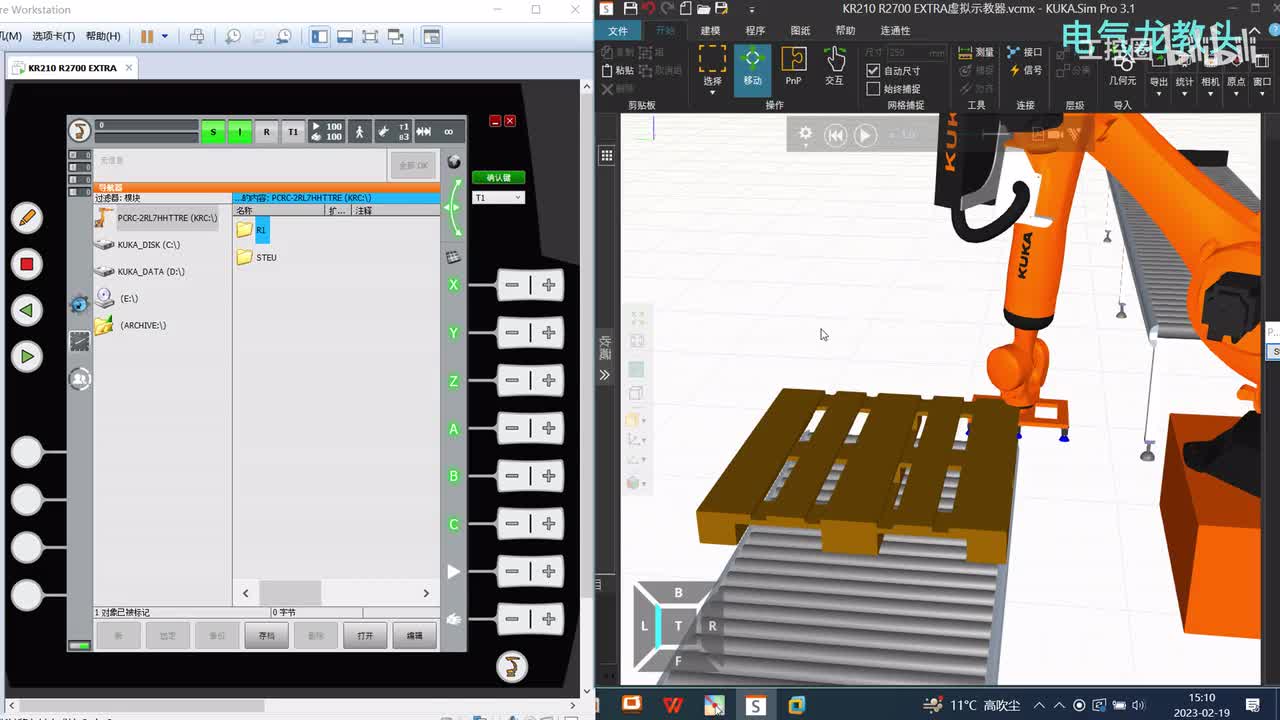The height and width of the screenshot is (720, 1280).
Task: Click the VMware pause icon in the toolbar
Action: [x=147, y=36]
